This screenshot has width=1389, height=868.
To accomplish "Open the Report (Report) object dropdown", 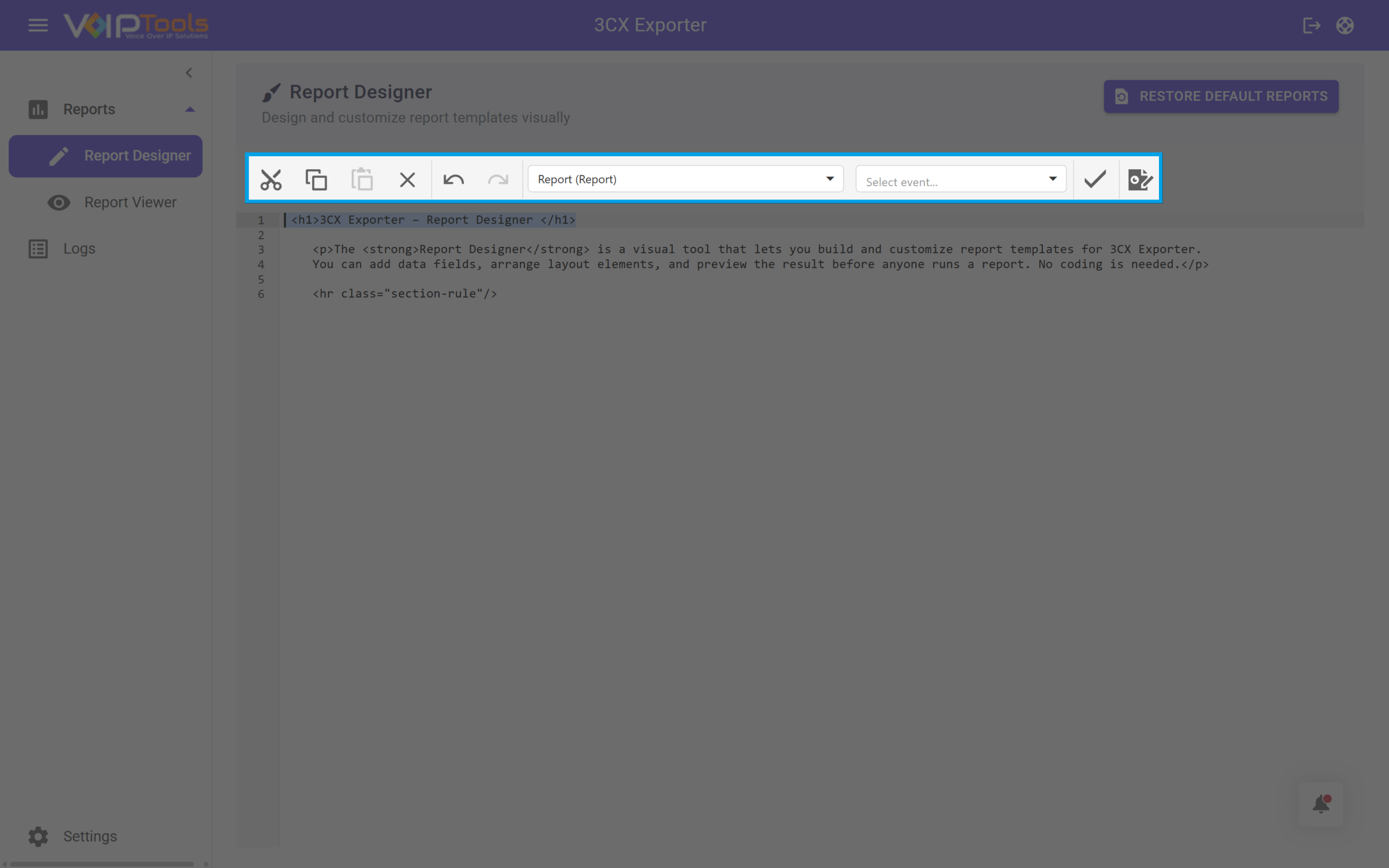I will point(685,179).
